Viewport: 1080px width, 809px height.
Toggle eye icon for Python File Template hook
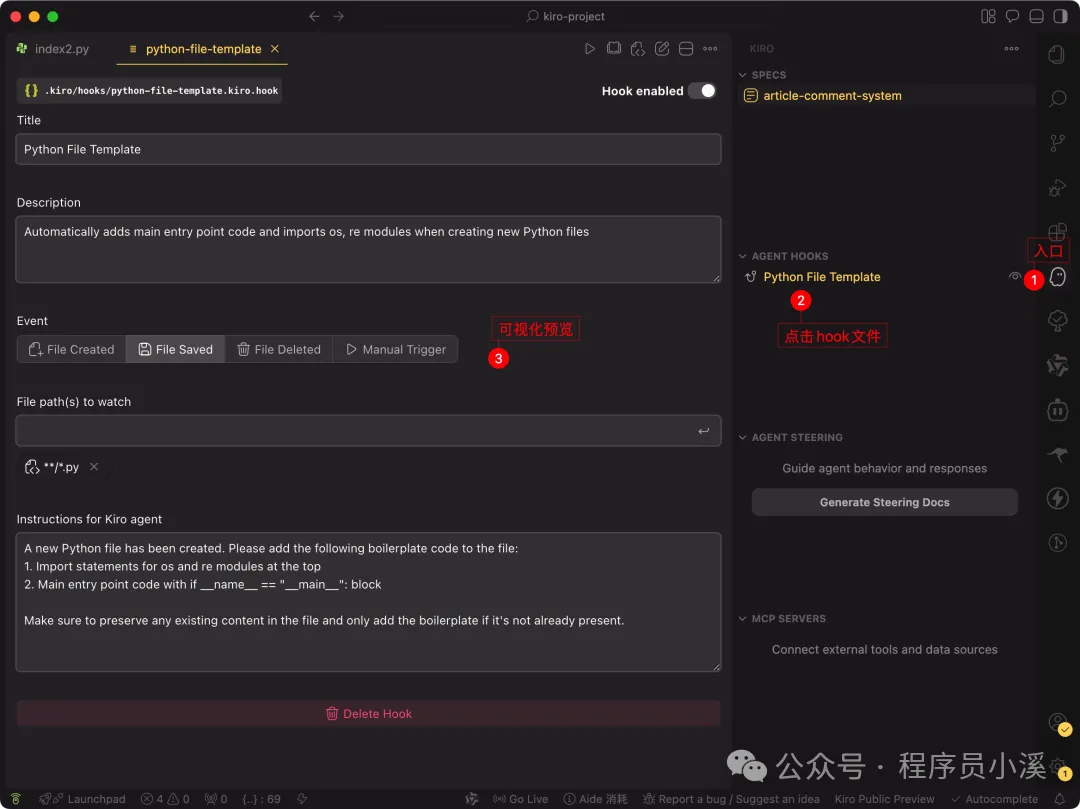pyautogui.click(x=1015, y=277)
